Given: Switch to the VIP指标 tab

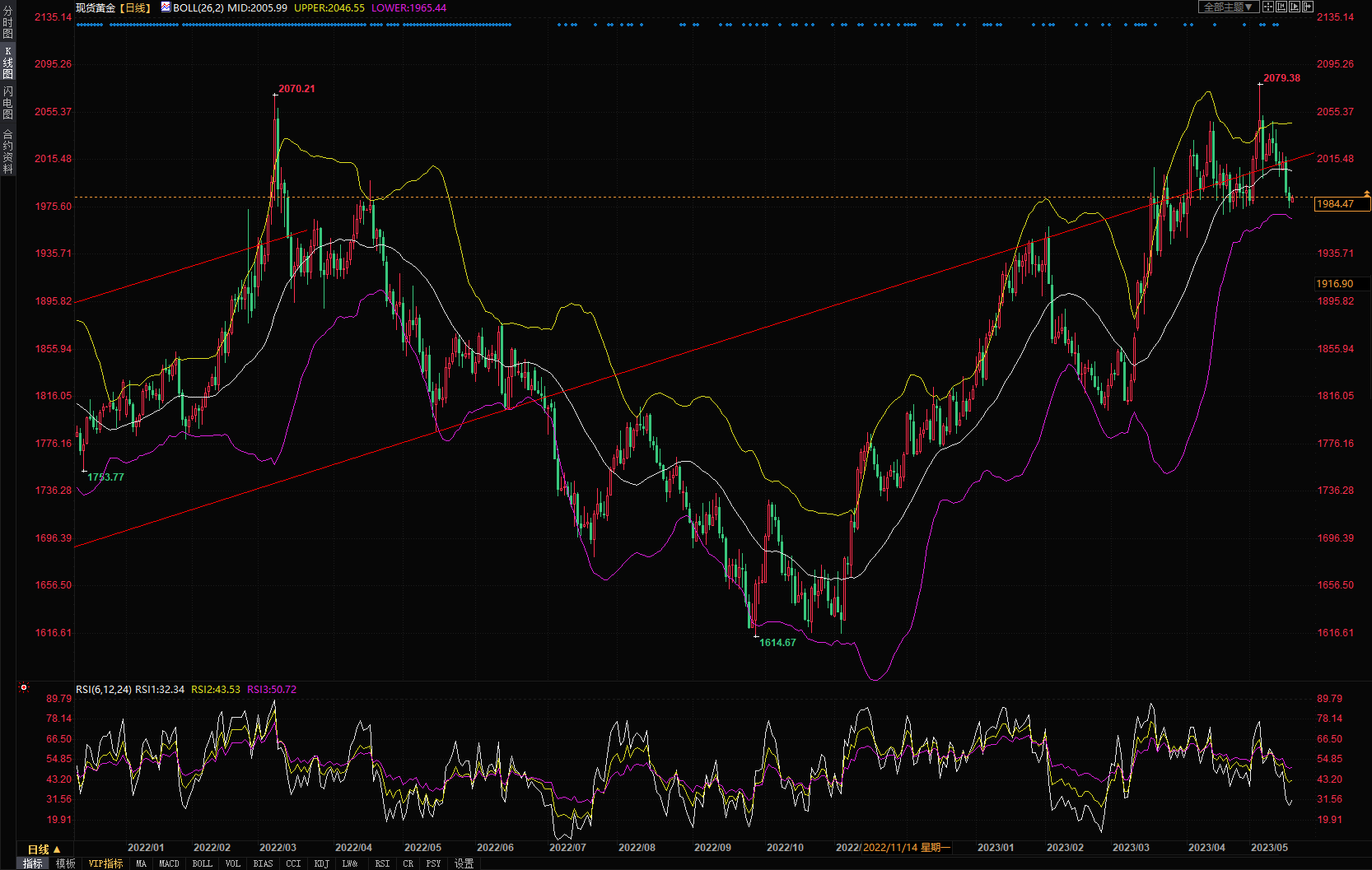Looking at the screenshot, I should point(105,863).
